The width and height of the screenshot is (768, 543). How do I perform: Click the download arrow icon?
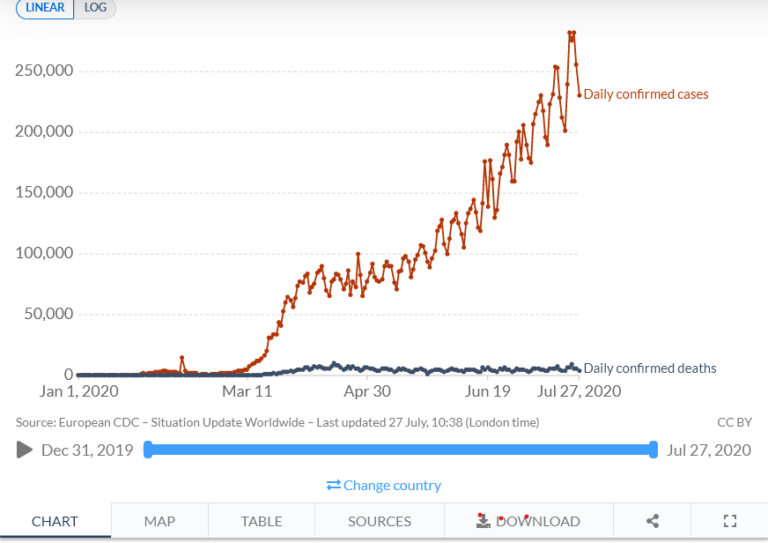(x=483, y=521)
